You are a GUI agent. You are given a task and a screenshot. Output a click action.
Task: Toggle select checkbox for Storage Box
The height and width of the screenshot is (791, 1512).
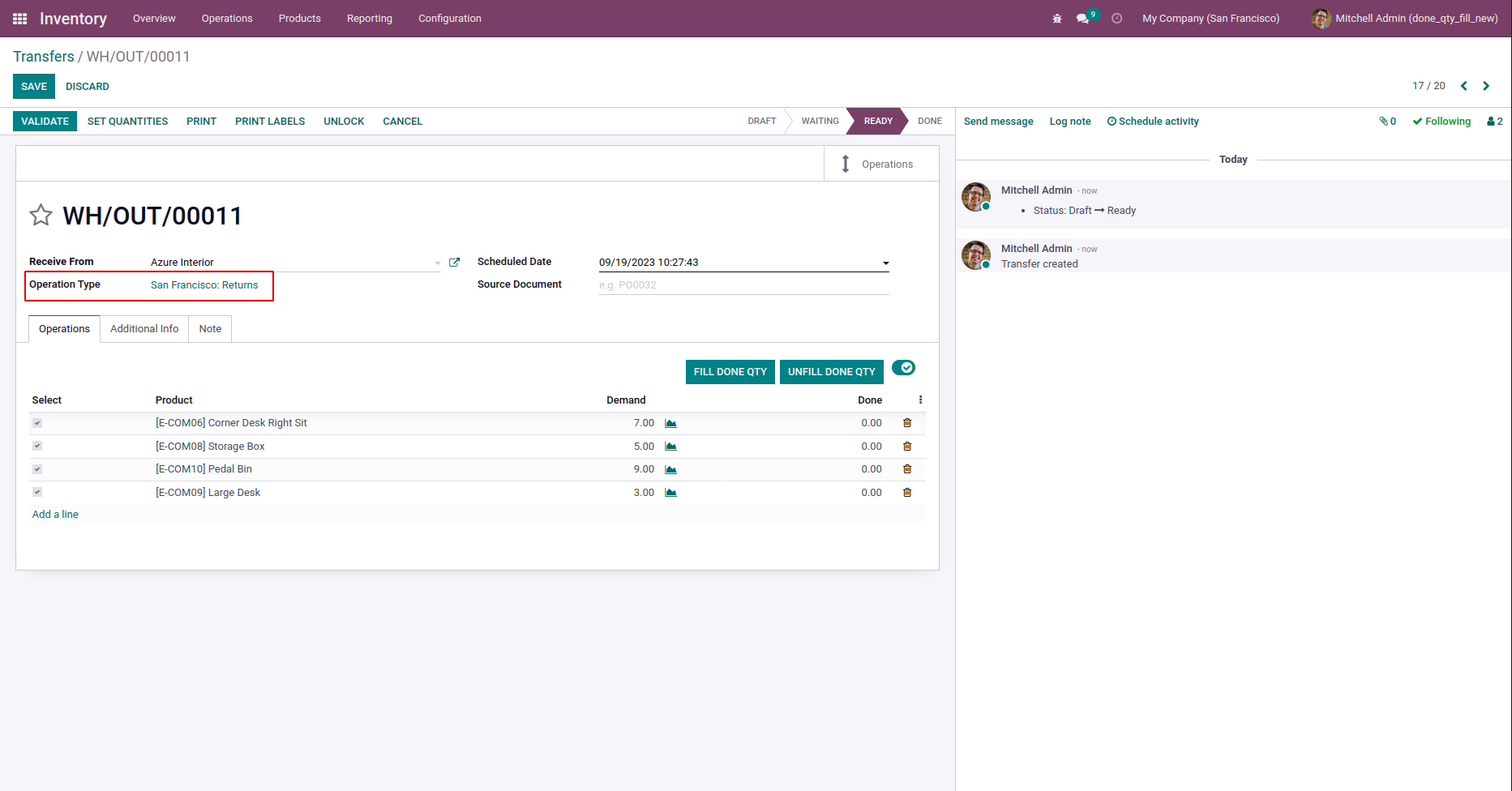point(37,447)
